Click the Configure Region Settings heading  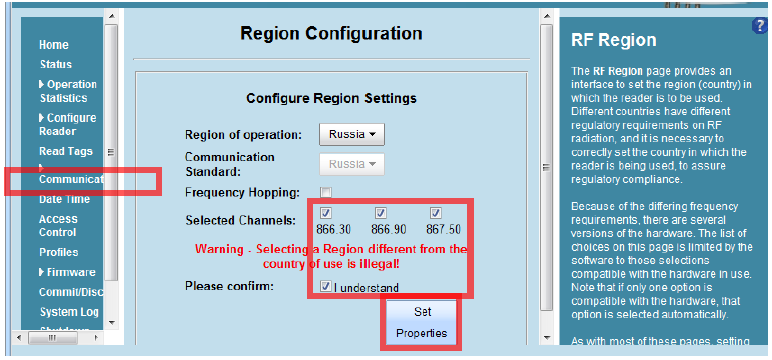tap(331, 98)
